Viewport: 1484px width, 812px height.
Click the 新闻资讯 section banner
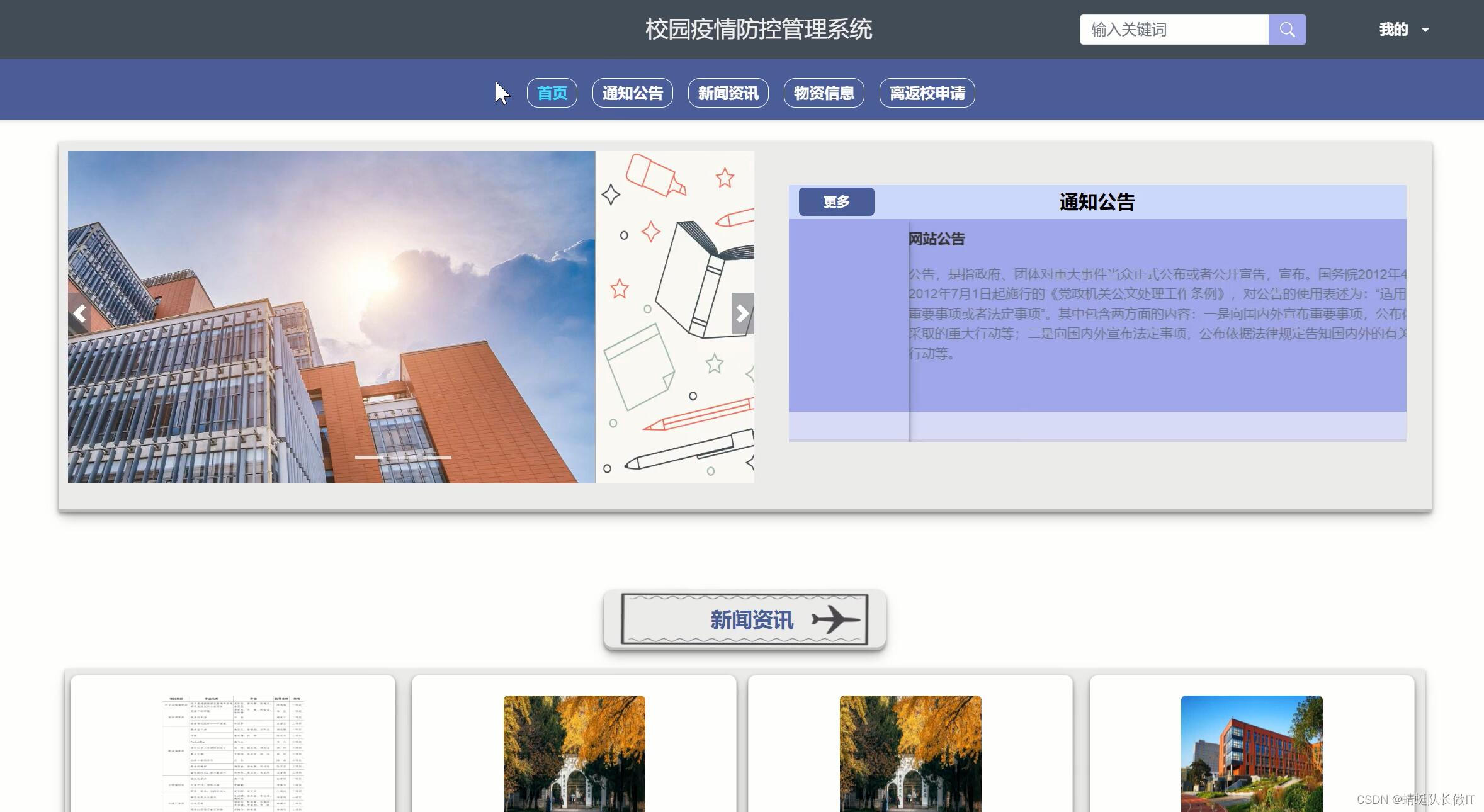[x=744, y=620]
